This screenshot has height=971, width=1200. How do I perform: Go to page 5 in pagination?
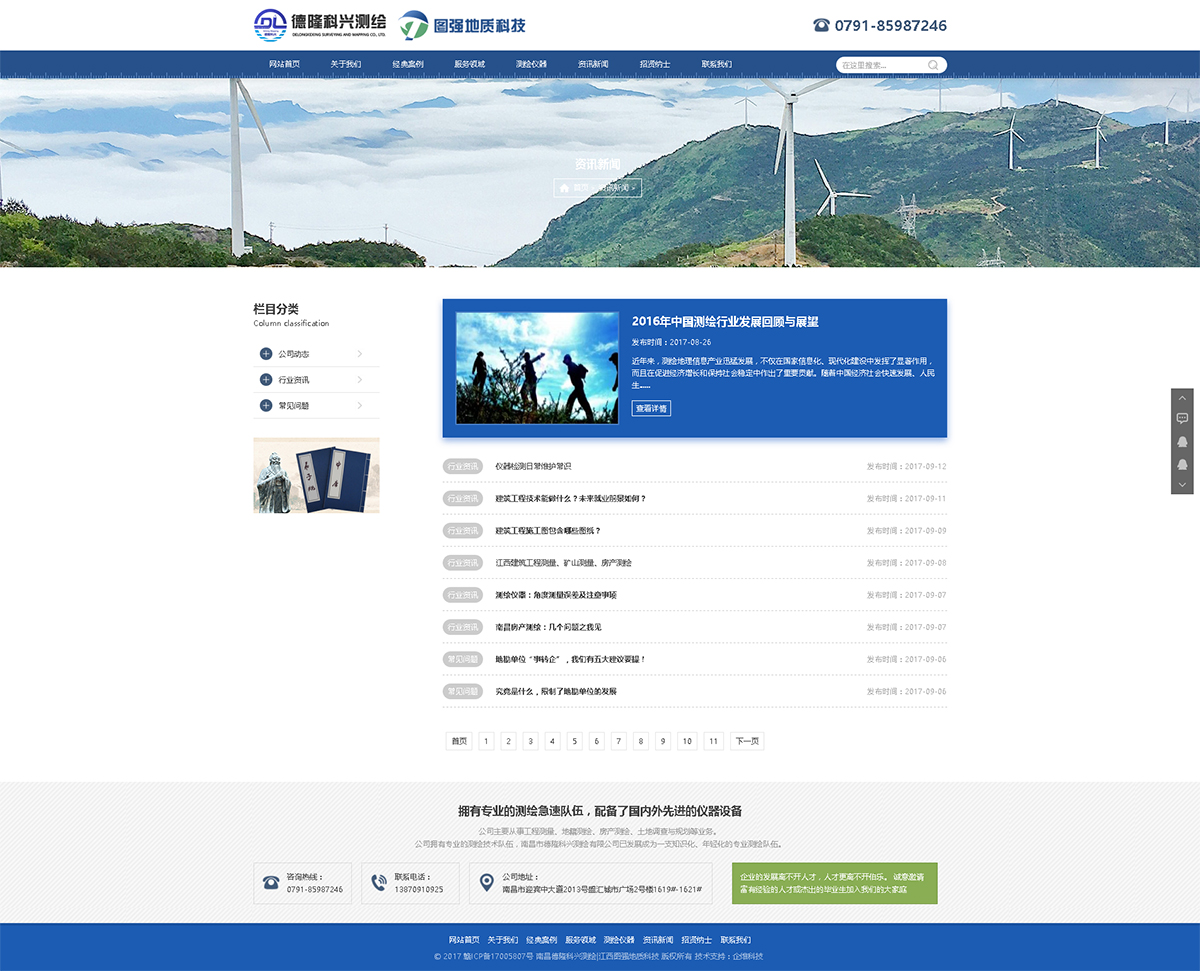point(574,741)
